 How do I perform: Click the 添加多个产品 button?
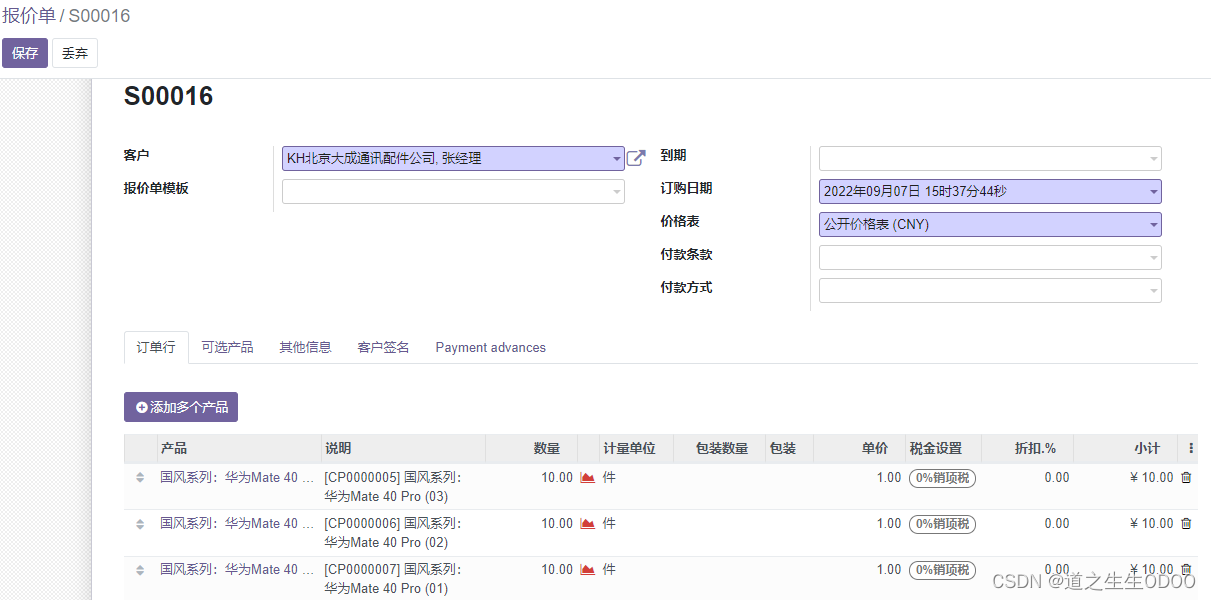click(180, 407)
